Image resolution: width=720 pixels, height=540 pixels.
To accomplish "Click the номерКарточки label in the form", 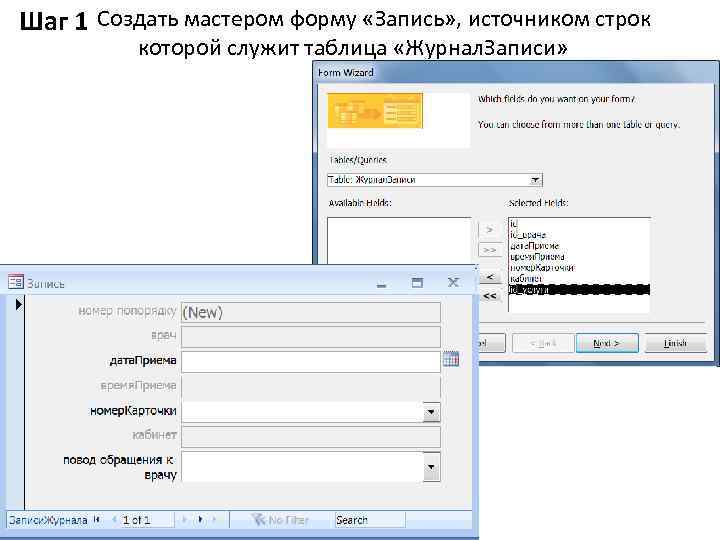I will [133, 411].
